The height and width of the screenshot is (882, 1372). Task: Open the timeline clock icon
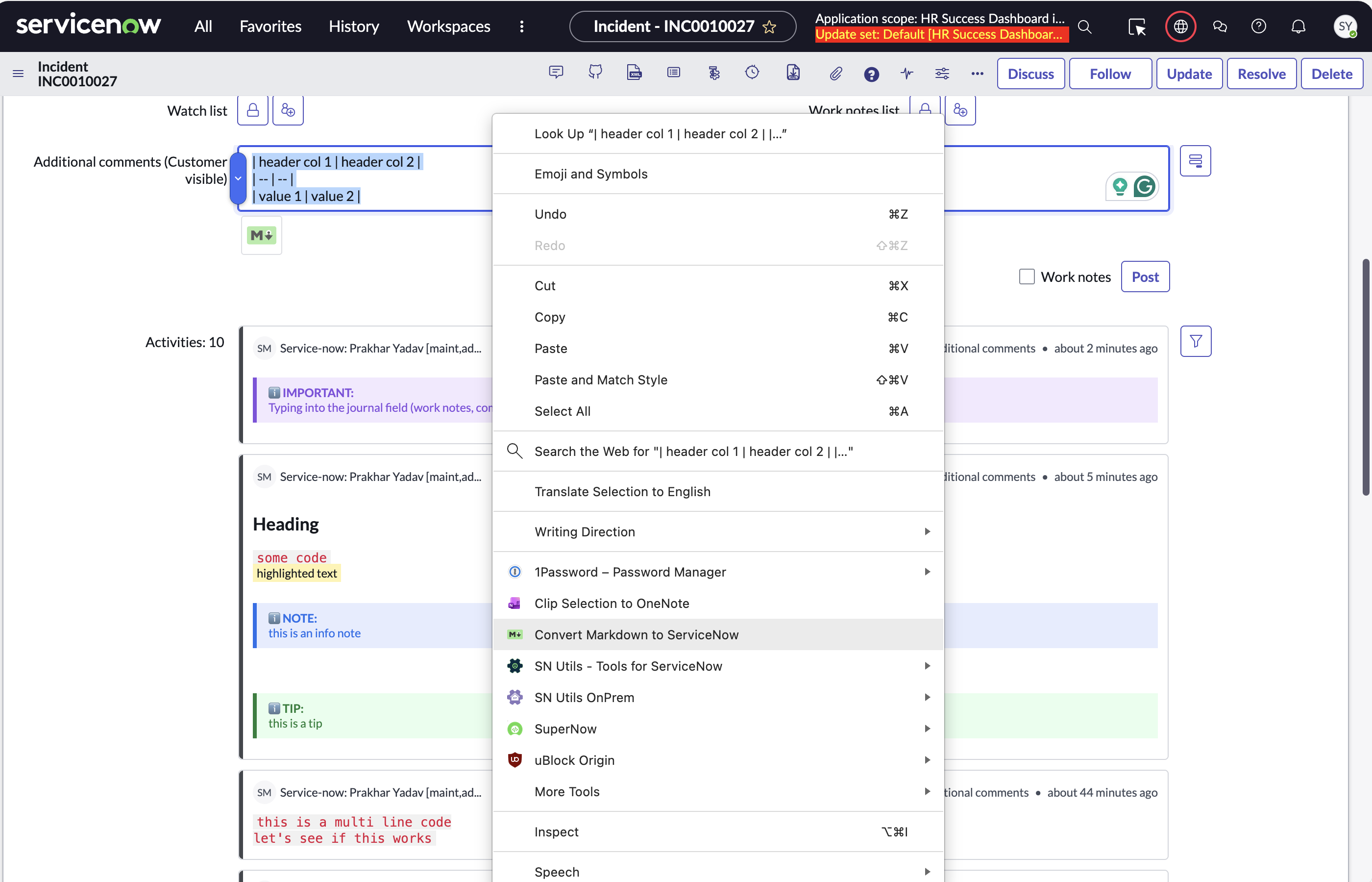(x=752, y=72)
